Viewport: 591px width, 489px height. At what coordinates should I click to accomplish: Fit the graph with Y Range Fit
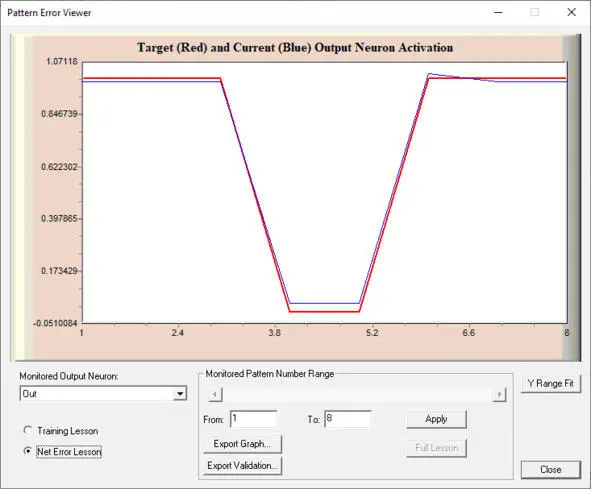[x=551, y=383]
